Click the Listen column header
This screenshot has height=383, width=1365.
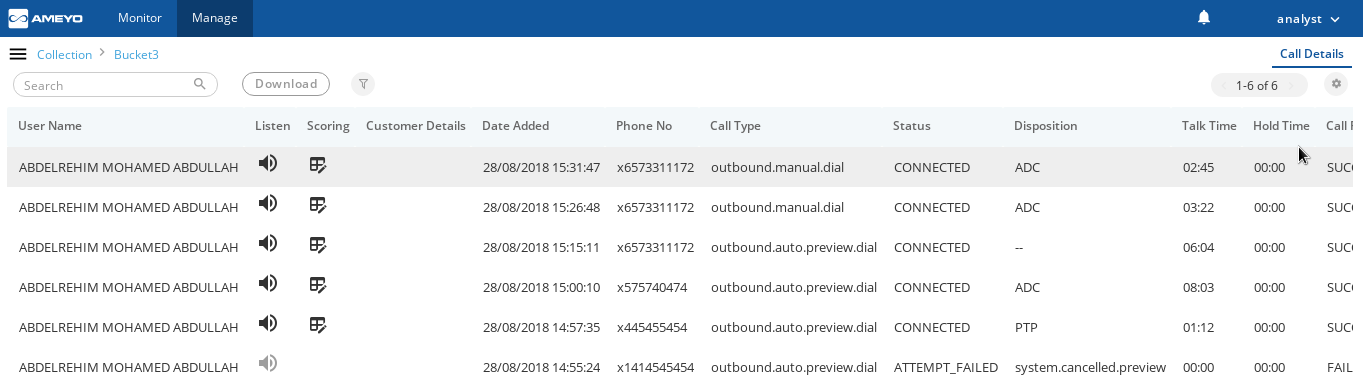tap(273, 126)
